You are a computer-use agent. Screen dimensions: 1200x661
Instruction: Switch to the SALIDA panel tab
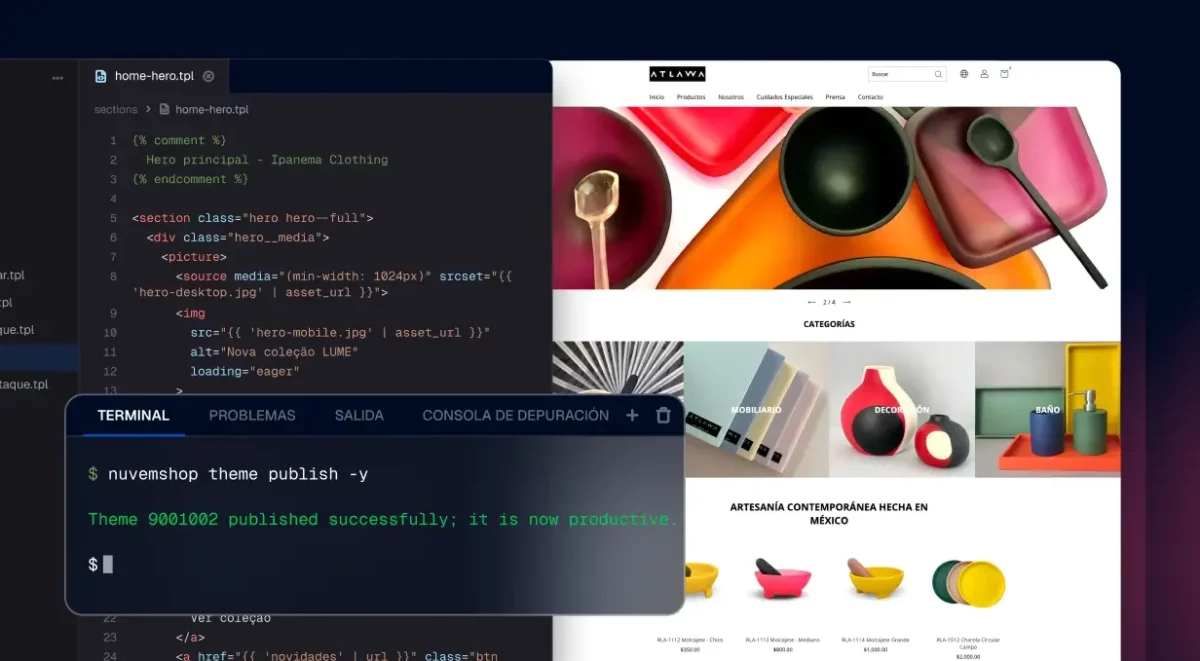tap(359, 415)
